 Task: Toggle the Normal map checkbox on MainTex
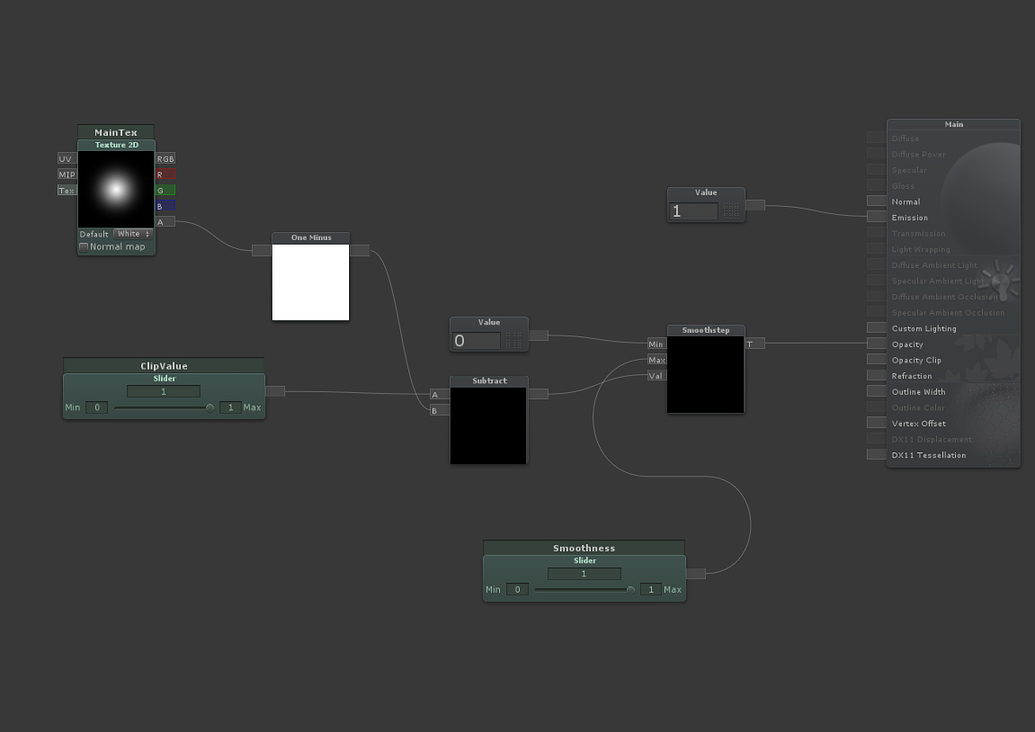point(85,246)
